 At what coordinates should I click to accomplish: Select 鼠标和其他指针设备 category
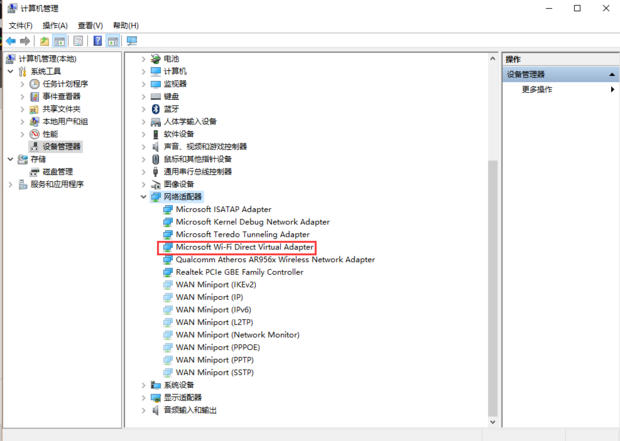198,159
